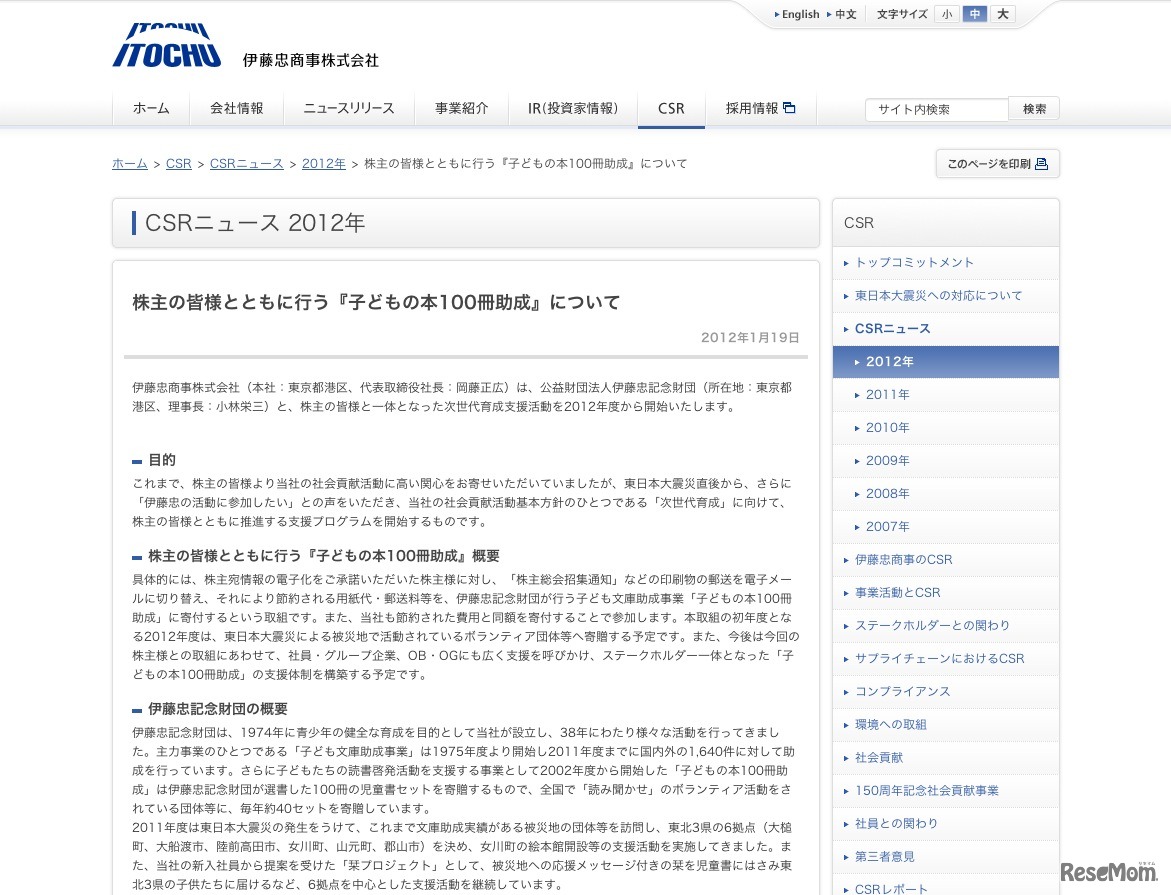The width and height of the screenshot is (1171, 895).
Task: Click the CSR sidebar header
Action: point(945,223)
